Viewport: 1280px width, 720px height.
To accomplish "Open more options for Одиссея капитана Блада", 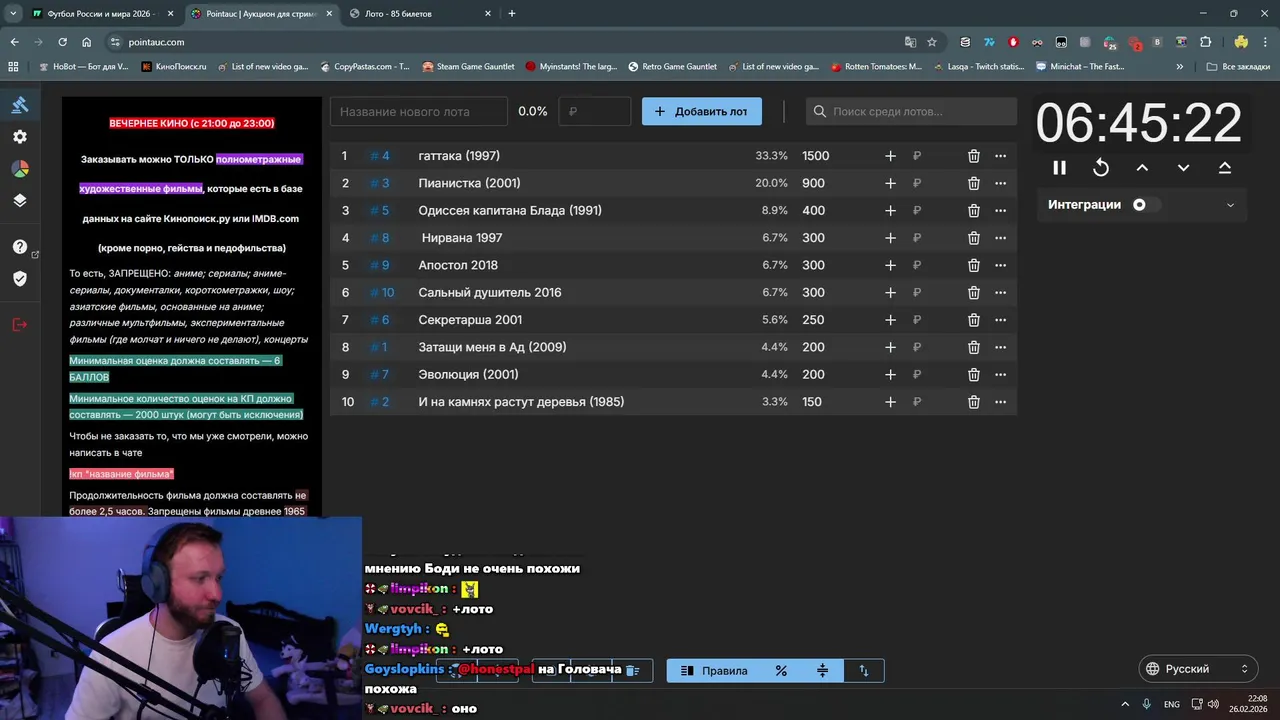I will point(1000,210).
